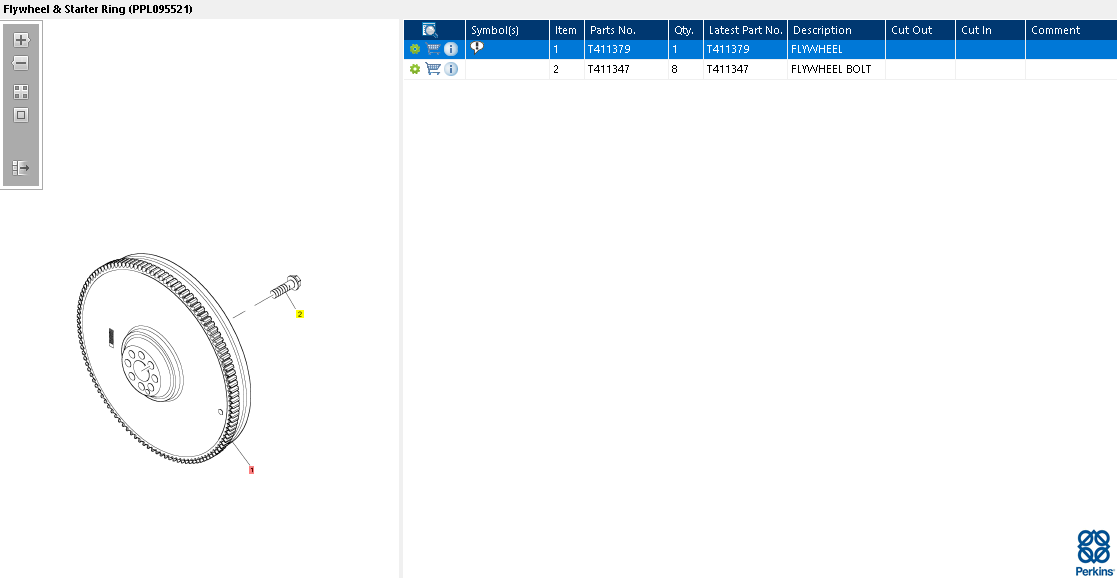Zoom in on the flywheel diagram
This screenshot has width=1117, height=578.
tap(21, 40)
